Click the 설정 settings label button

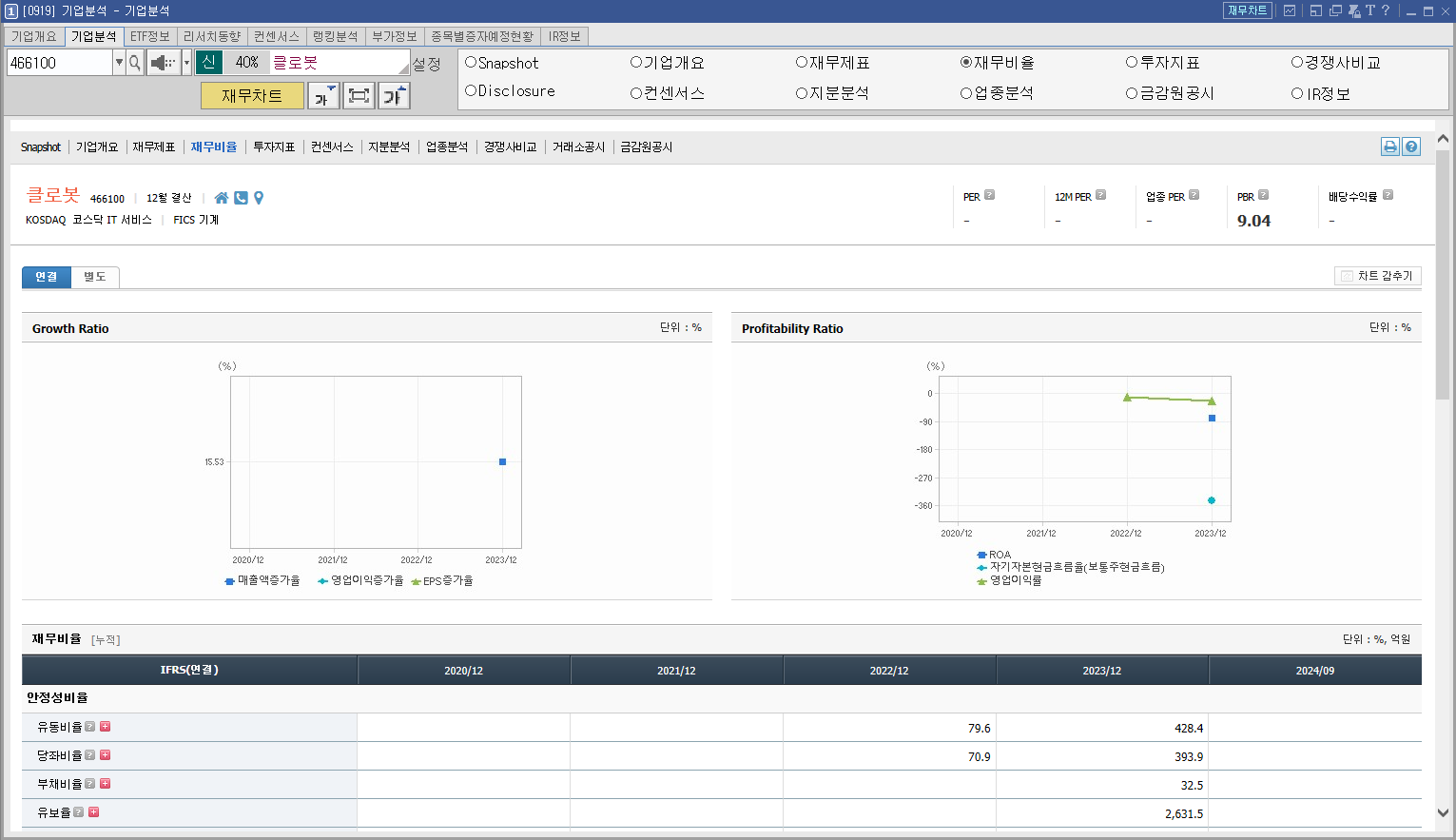pos(427,64)
